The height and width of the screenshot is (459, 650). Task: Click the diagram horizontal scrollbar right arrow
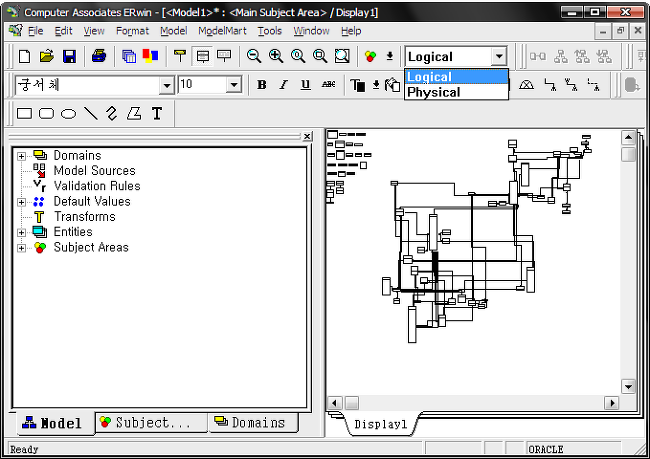pyautogui.click(x=611, y=403)
